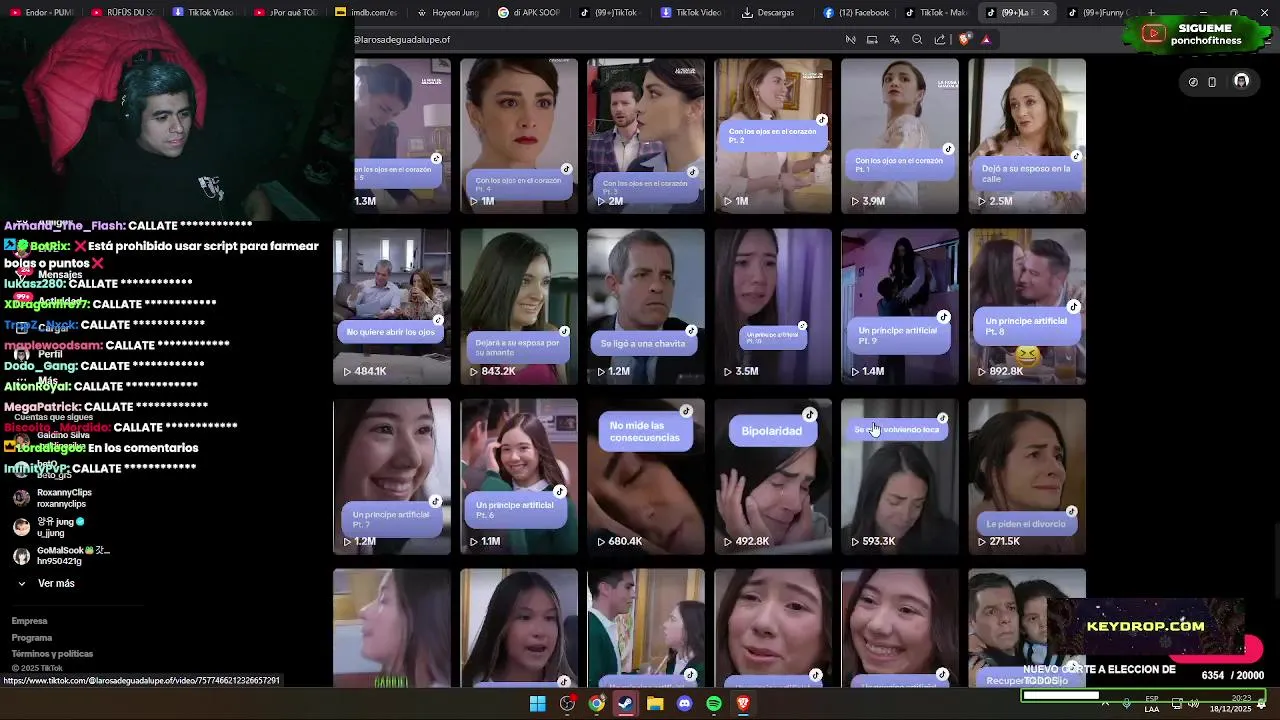Click the Brave Shields icon in address bar
The height and width of the screenshot is (720, 1280).
coord(964,40)
